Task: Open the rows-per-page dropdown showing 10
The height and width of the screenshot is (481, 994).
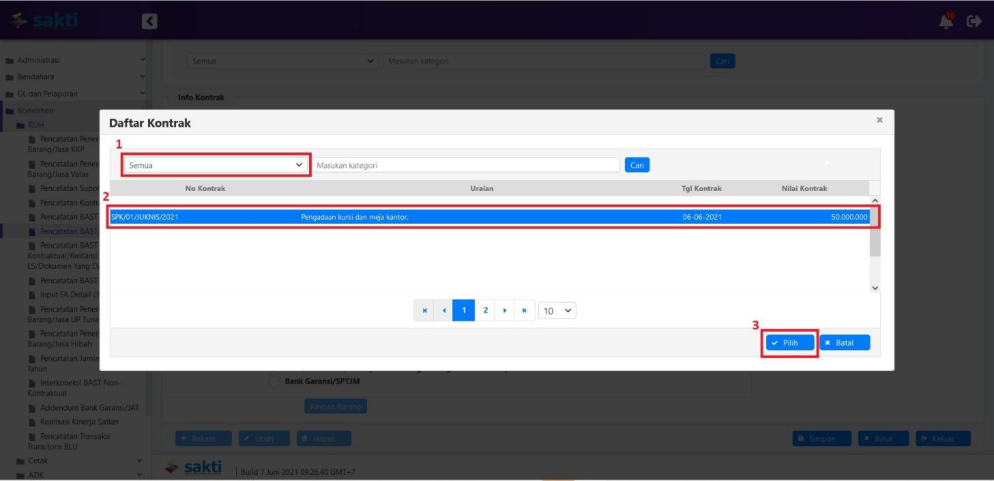Action: [x=557, y=311]
